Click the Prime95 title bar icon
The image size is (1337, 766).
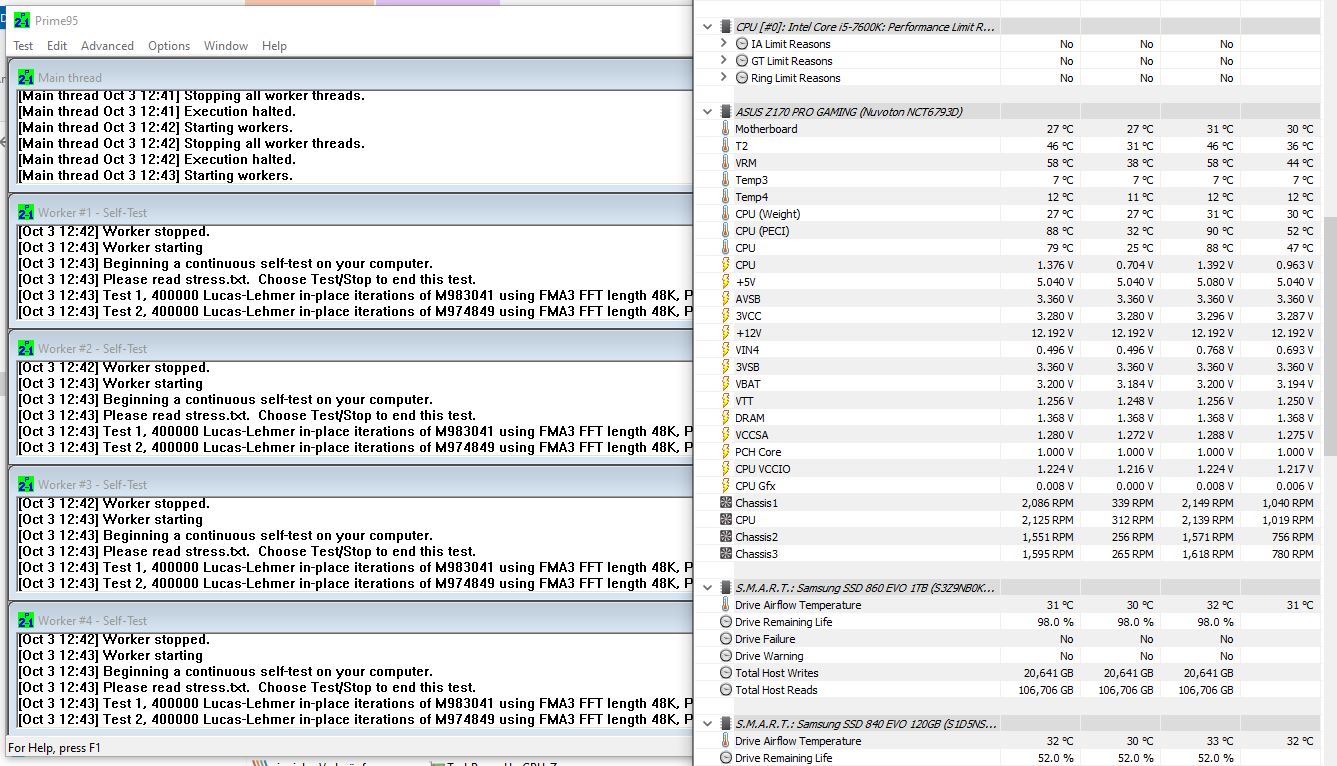point(22,20)
